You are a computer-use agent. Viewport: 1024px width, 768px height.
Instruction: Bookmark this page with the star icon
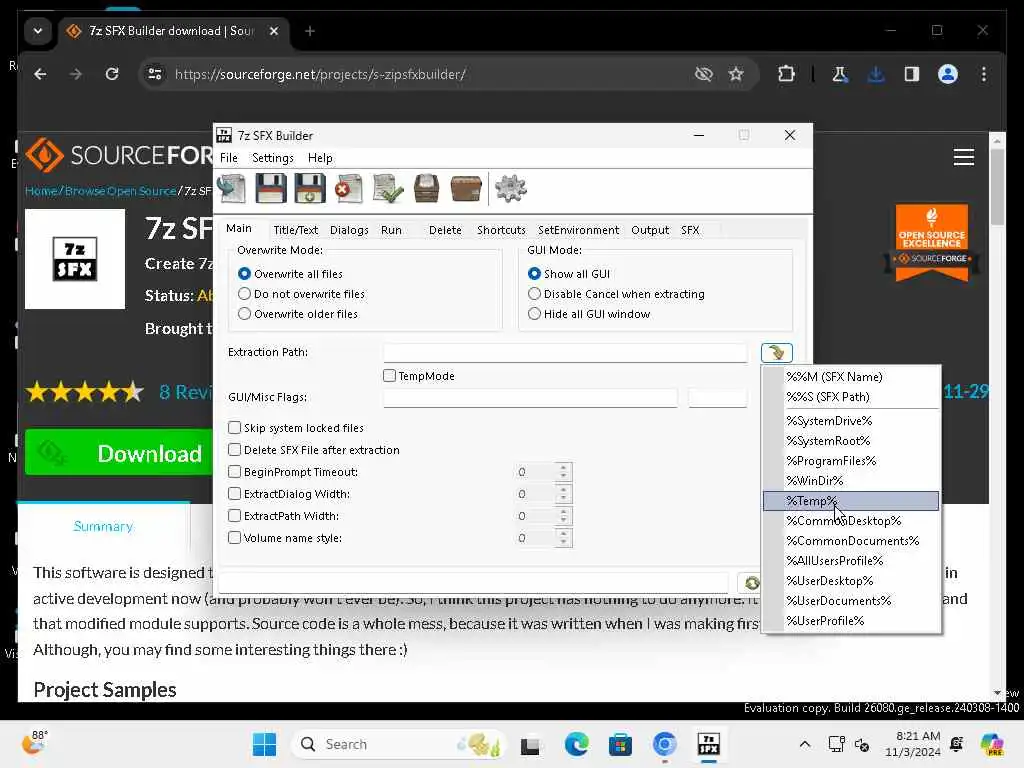click(736, 74)
